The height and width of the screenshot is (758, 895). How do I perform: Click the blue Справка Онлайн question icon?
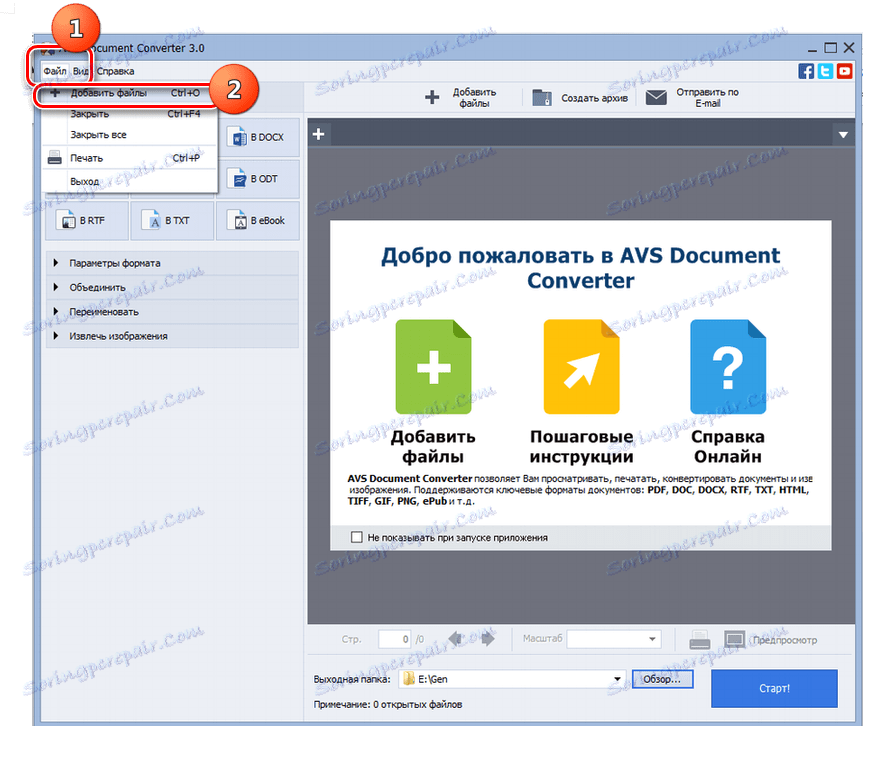click(x=728, y=367)
